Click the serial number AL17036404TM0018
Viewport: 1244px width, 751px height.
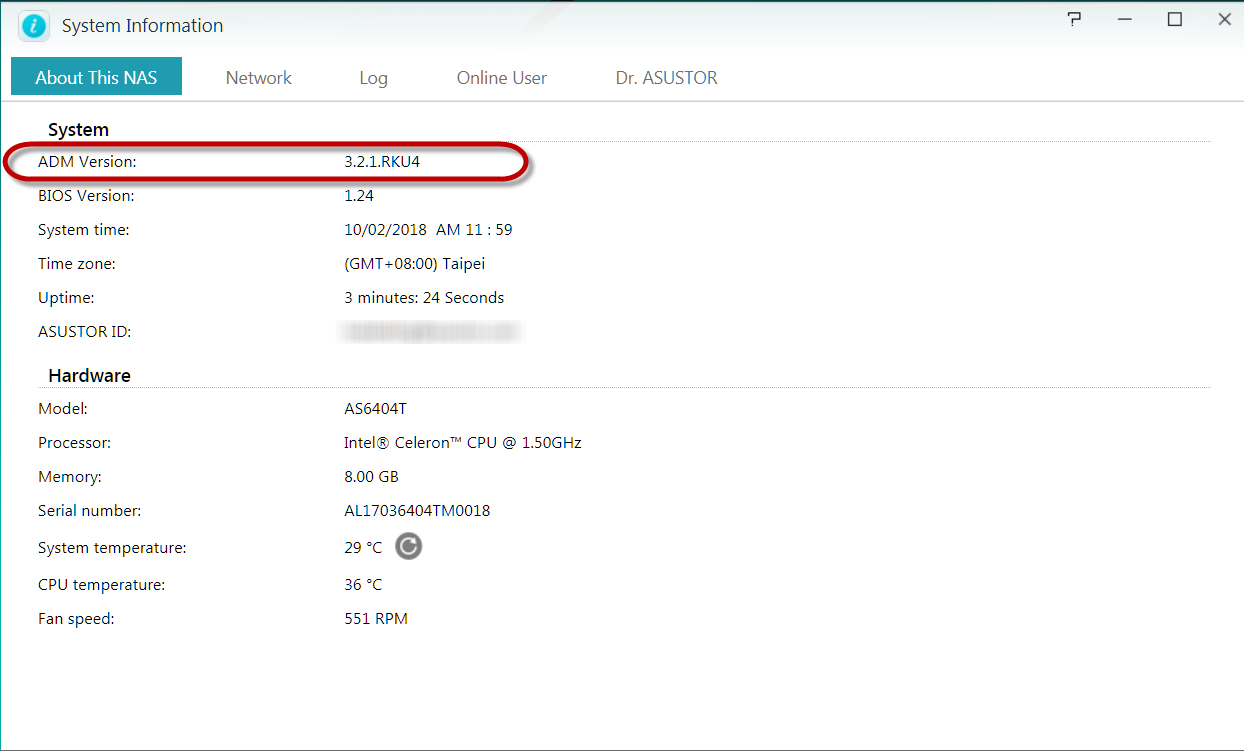[417, 511]
